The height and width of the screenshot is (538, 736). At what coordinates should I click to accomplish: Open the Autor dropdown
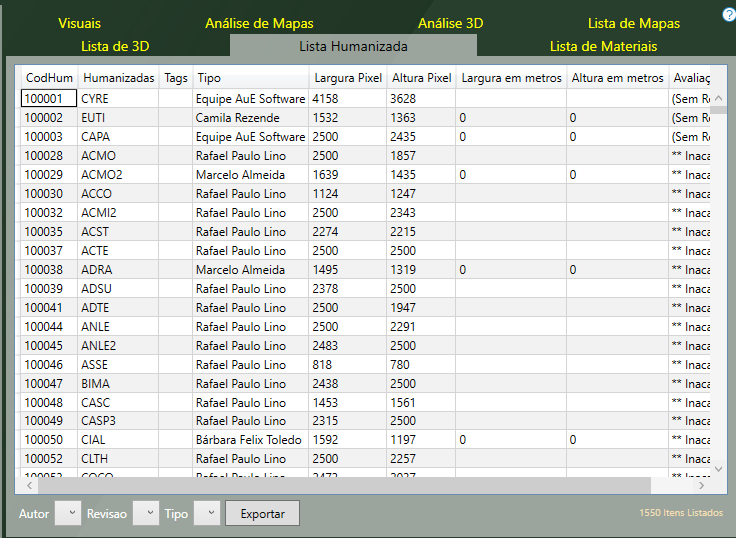point(67,513)
